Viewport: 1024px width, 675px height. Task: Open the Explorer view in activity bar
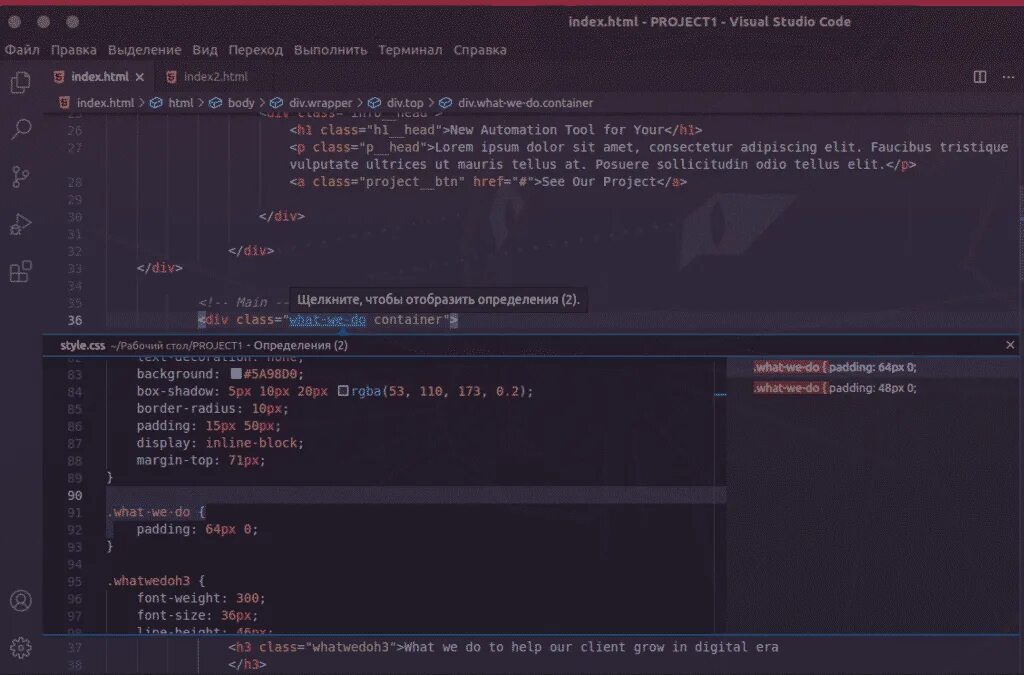20,82
